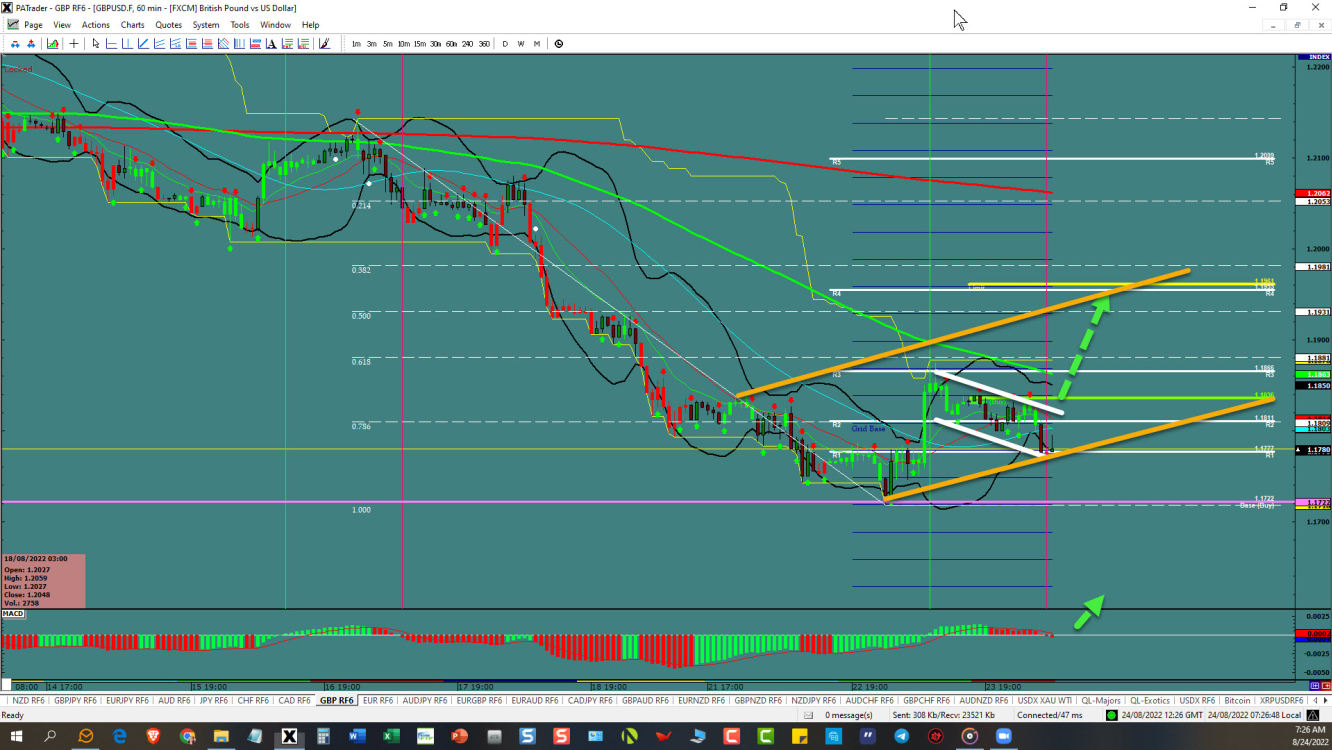Set timeframe to 30m
Image resolution: width=1332 pixels, height=750 pixels.
[x=436, y=44]
